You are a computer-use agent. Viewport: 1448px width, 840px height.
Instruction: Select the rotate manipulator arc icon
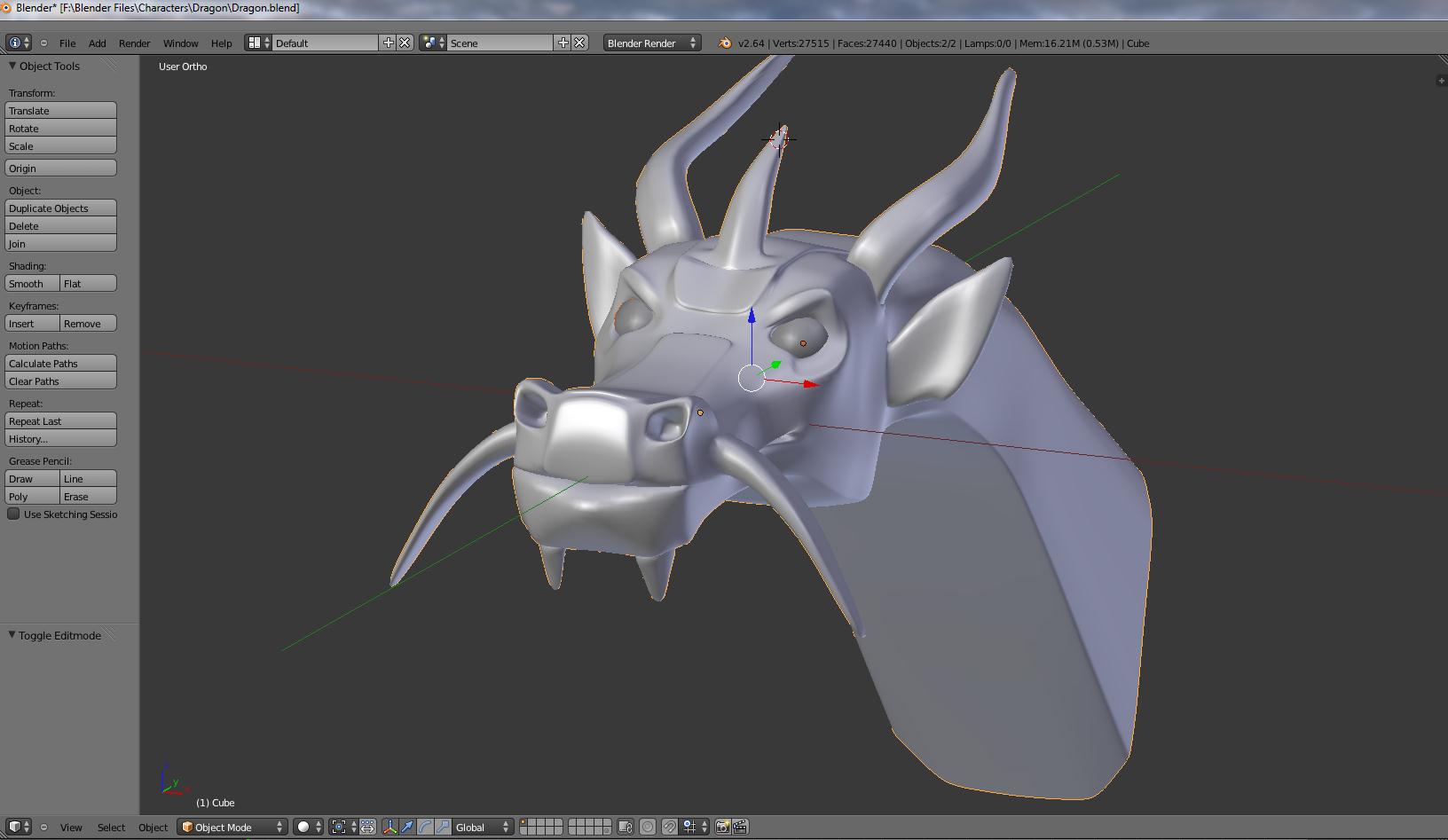coord(425,827)
